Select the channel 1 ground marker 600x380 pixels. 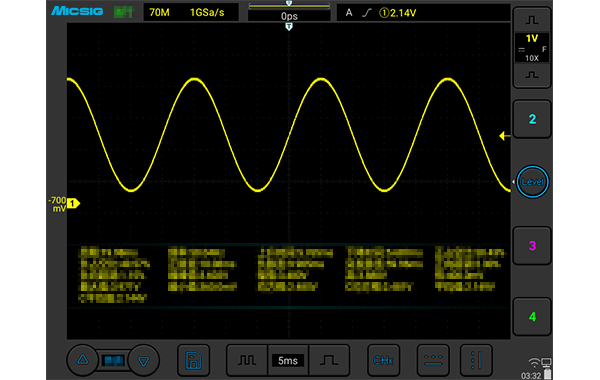73,204
